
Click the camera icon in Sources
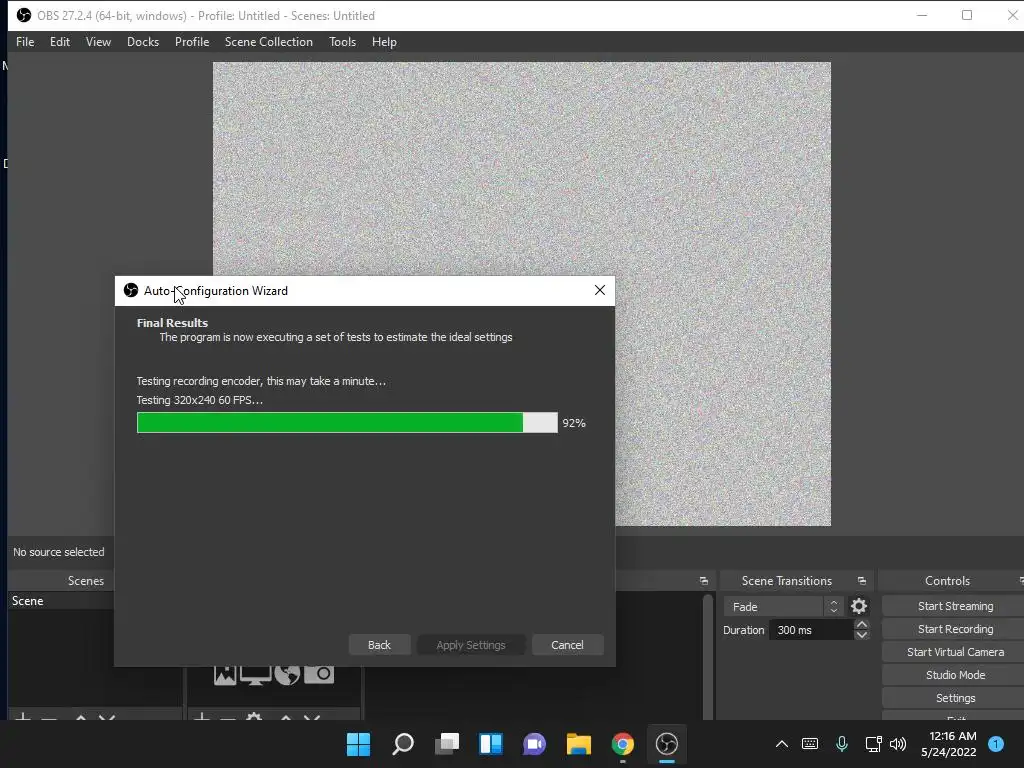click(319, 674)
